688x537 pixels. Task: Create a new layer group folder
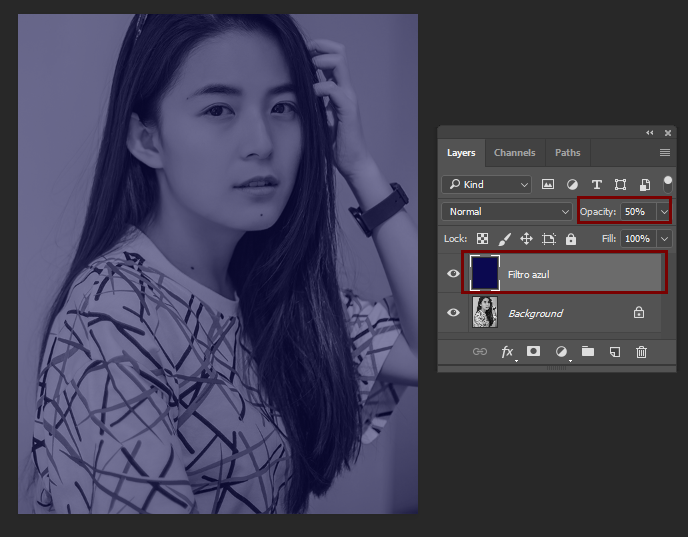[x=588, y=351]
